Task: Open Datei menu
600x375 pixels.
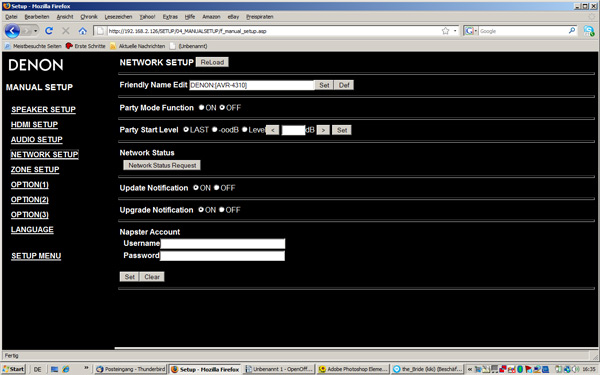Action: point(11,17)
